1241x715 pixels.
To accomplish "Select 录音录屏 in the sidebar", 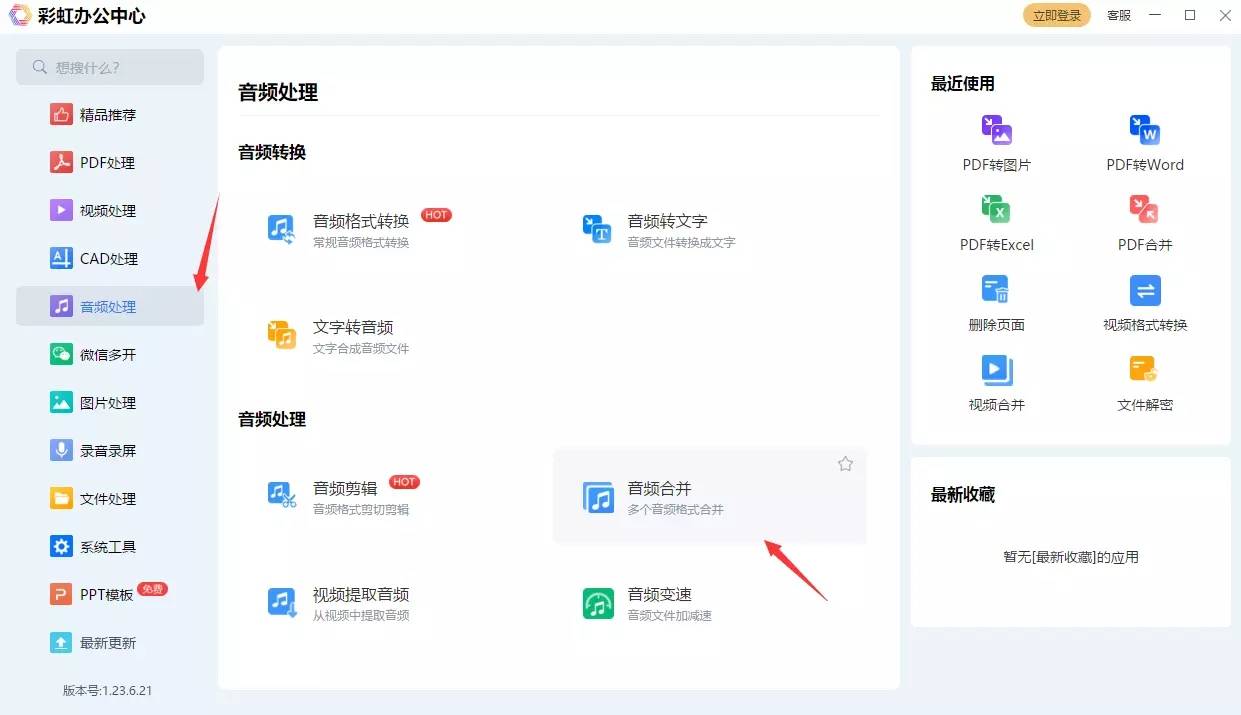I will tap(110, 450).
